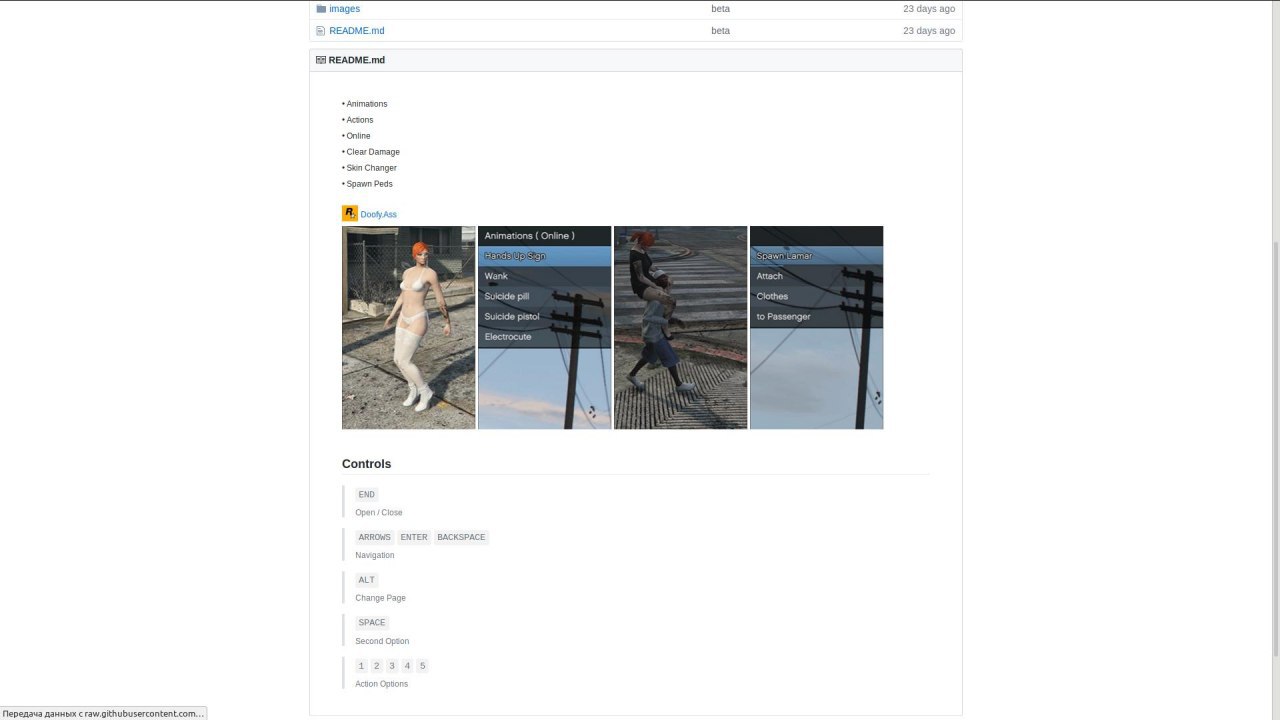Viewport: 1280px width, 720px height.
Task: Click the beta commit message for images
Action: [x=720, y=9]
